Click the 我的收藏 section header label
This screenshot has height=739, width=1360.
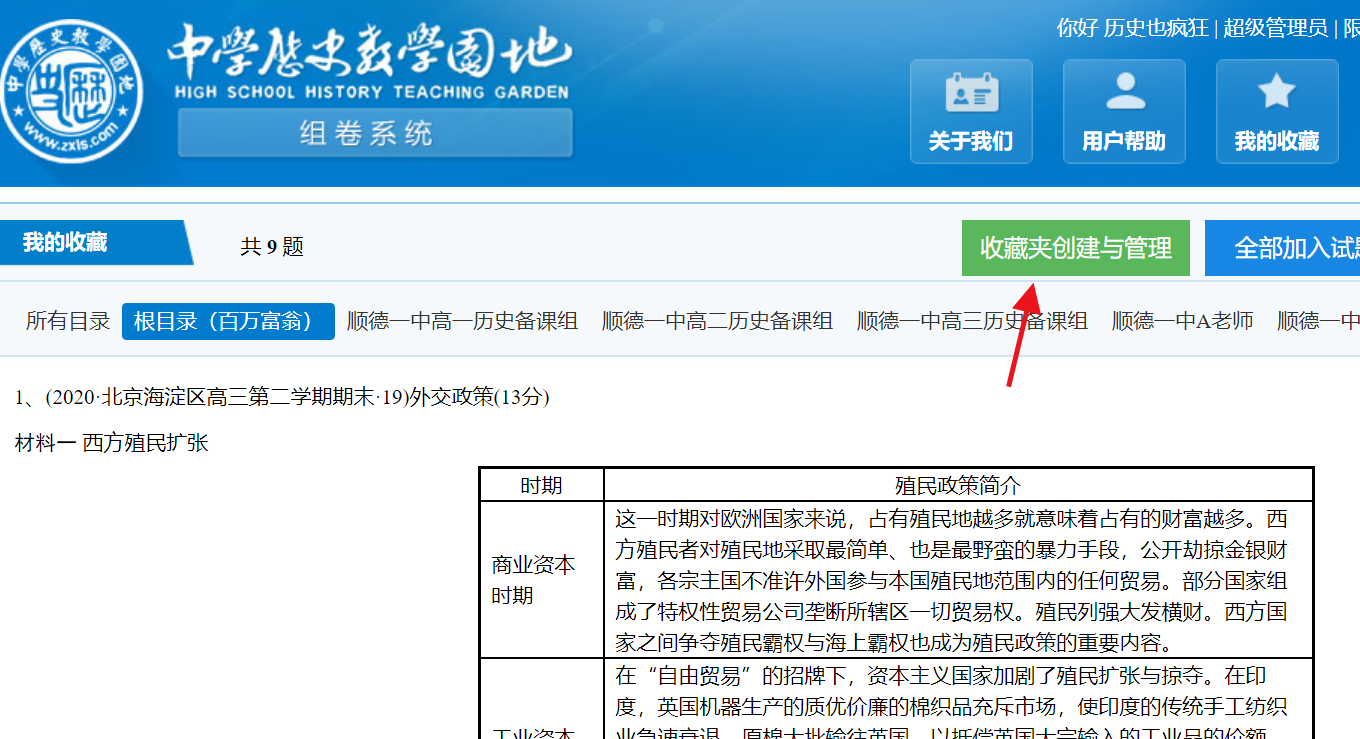click(x=66, y=242)
